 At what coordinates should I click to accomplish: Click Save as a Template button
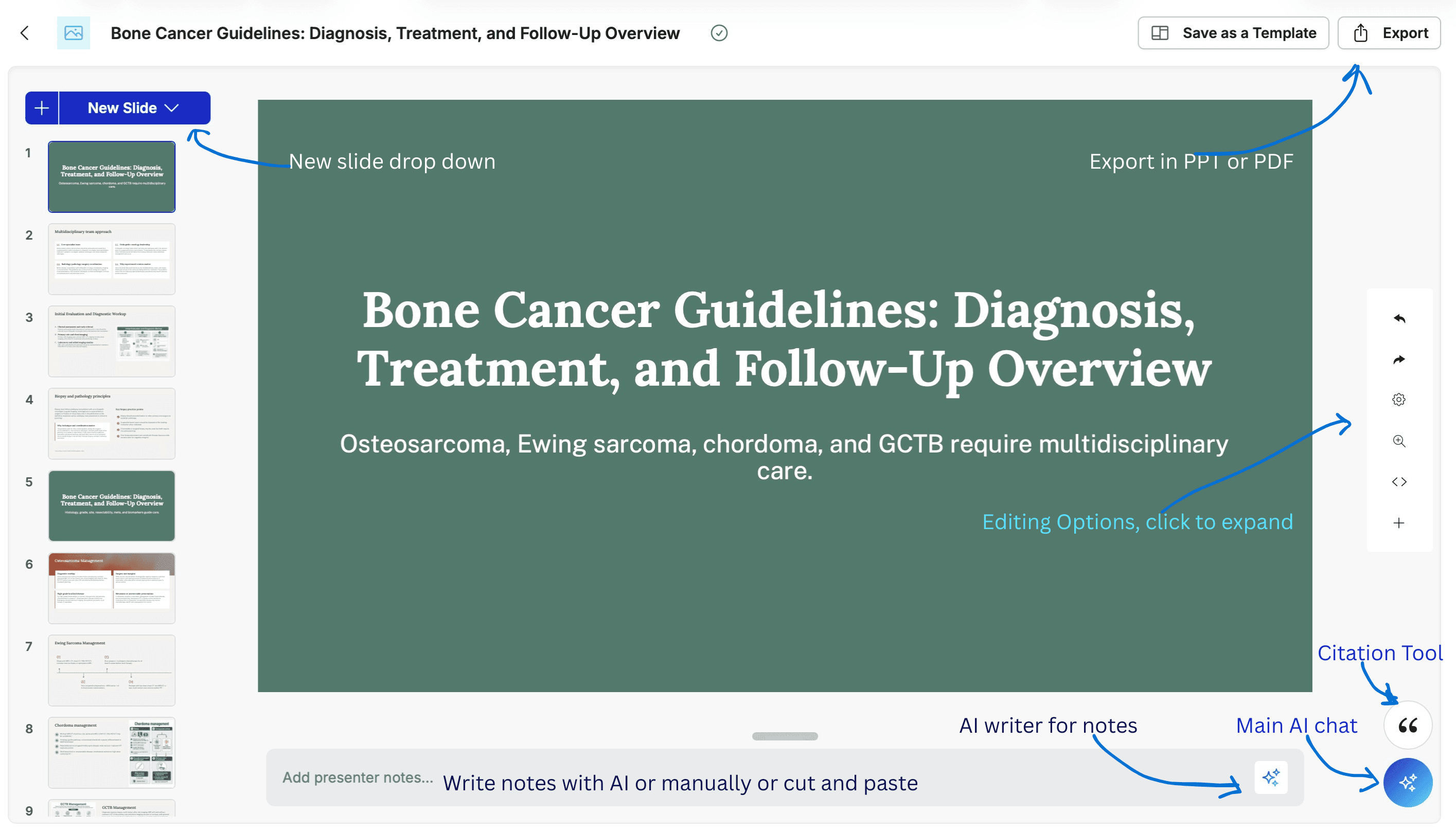point(1233,33)
